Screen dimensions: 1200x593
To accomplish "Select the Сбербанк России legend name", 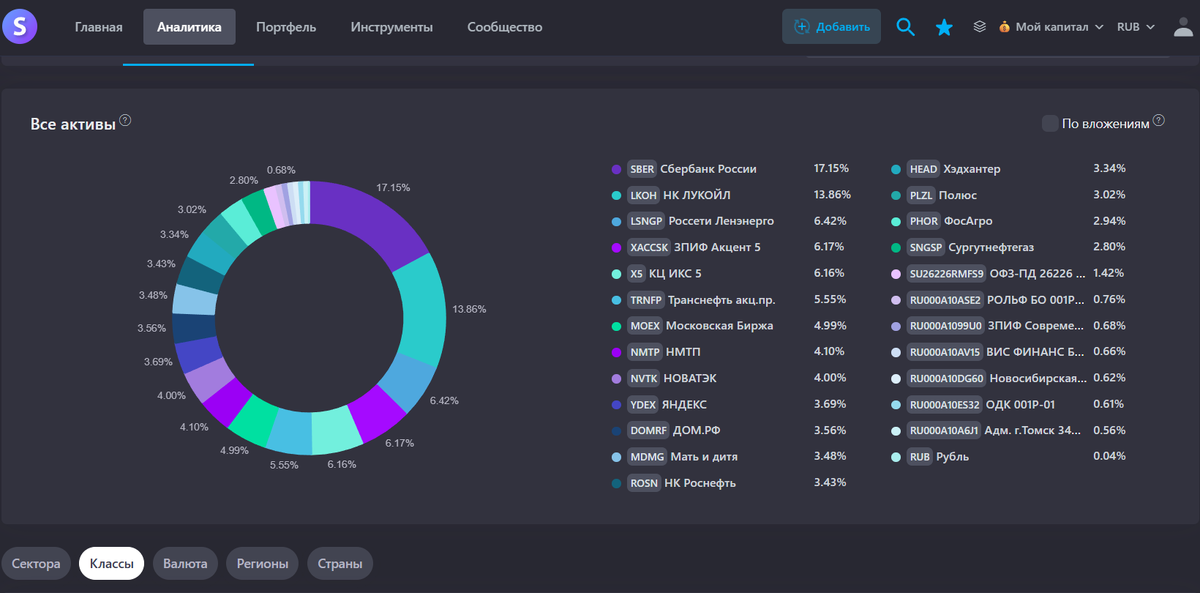I will [x=709, y=169].
